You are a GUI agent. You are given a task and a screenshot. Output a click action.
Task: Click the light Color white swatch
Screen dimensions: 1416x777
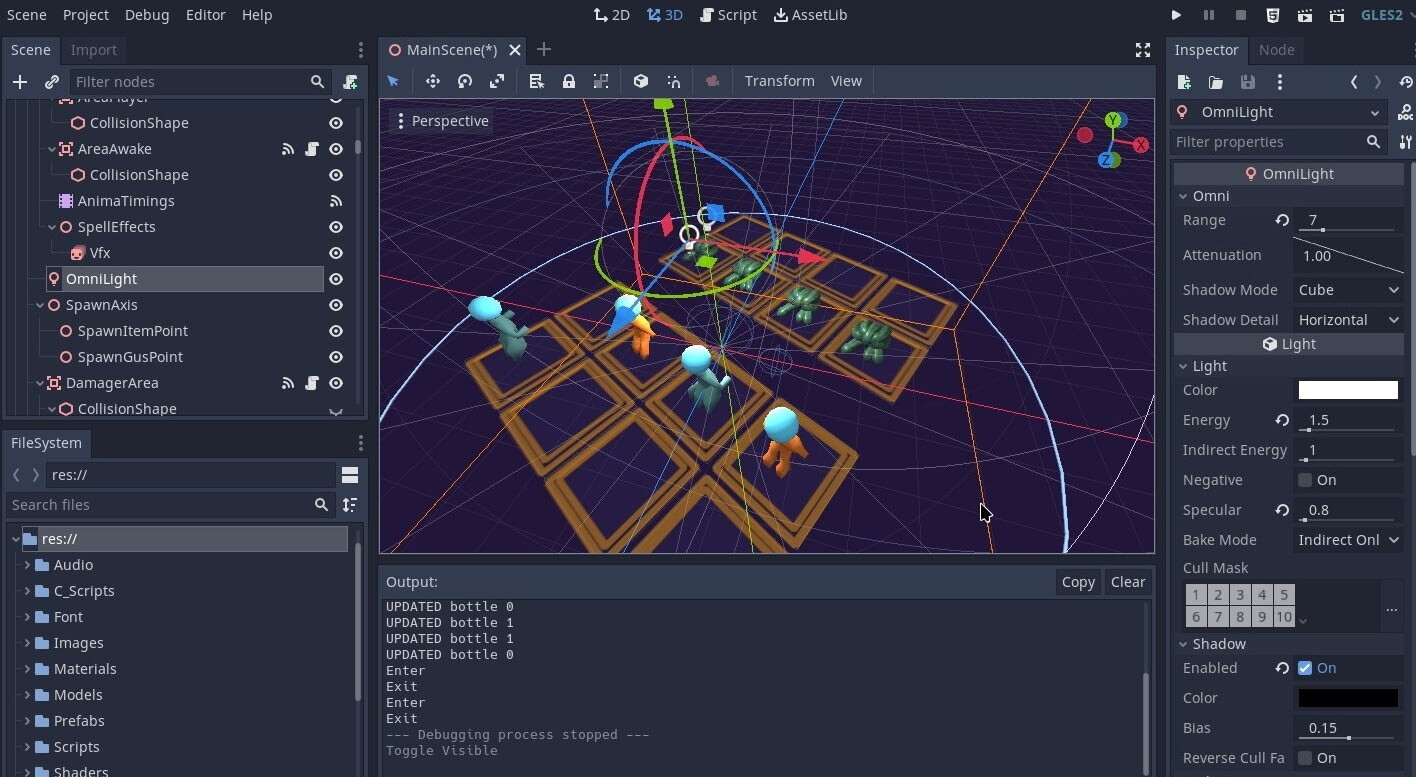[1347, 390]
